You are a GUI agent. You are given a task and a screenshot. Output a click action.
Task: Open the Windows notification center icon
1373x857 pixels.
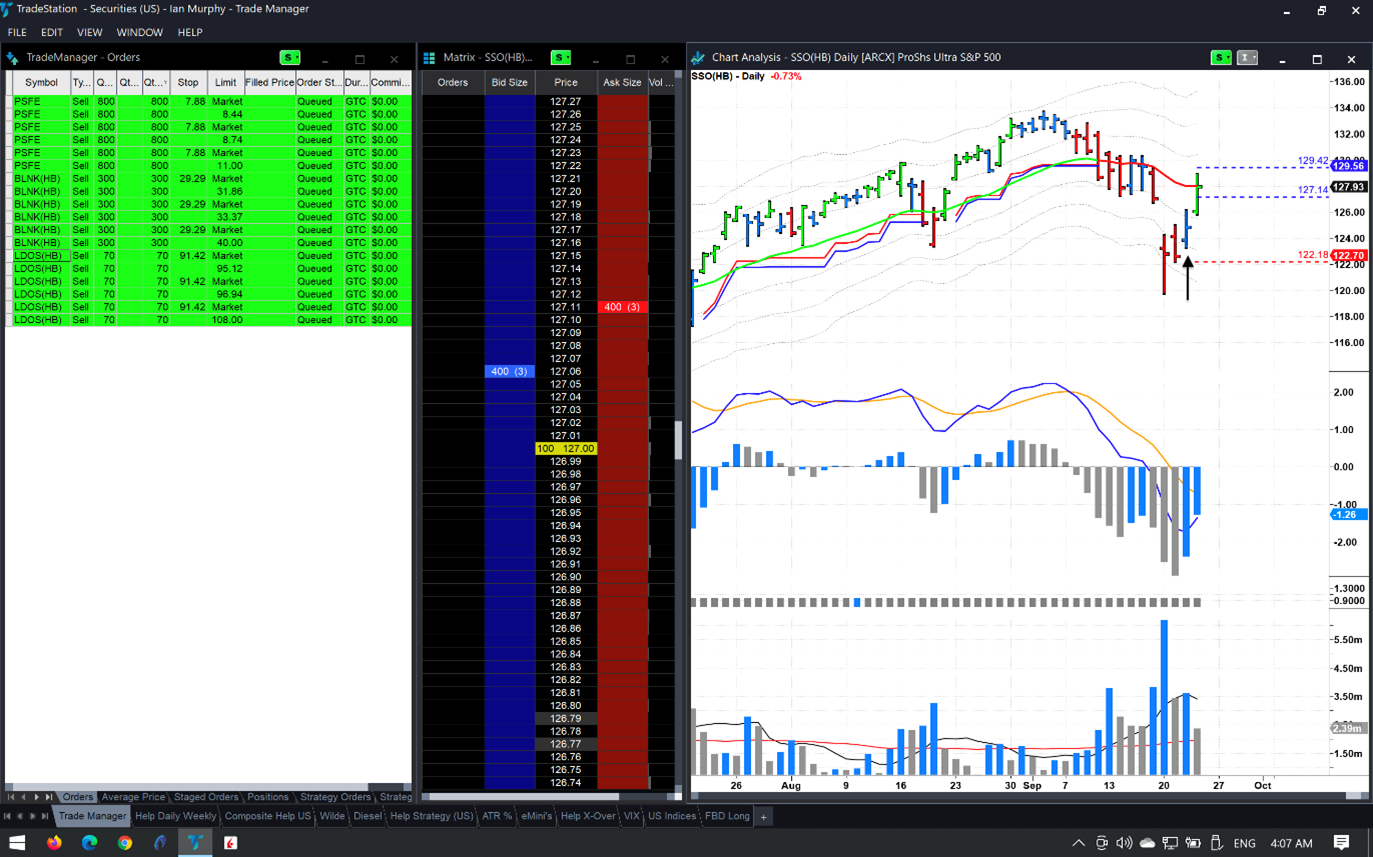coord(1341,843)
